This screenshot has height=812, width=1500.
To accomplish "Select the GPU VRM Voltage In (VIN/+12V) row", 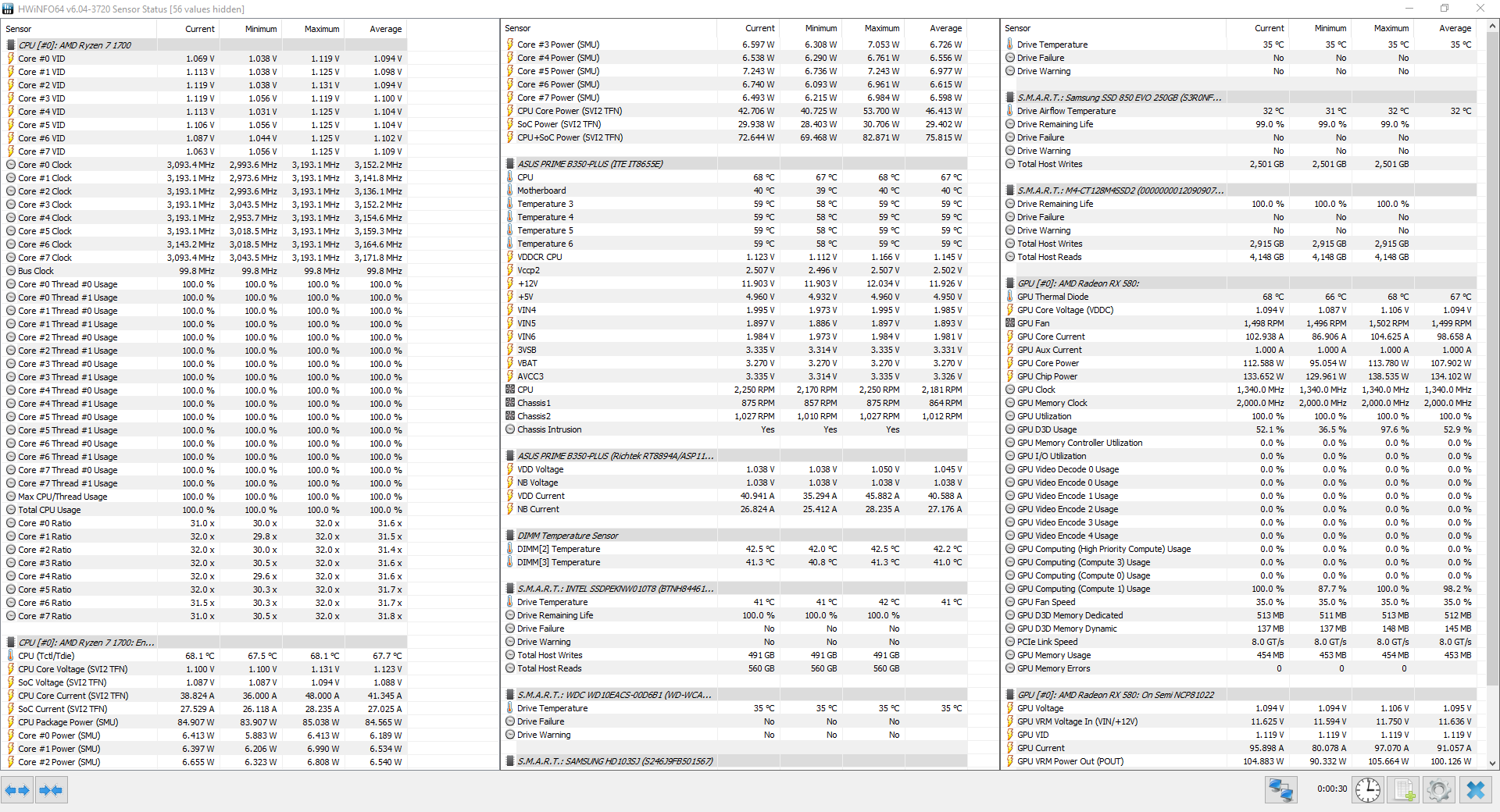I will click(1240, 721).
